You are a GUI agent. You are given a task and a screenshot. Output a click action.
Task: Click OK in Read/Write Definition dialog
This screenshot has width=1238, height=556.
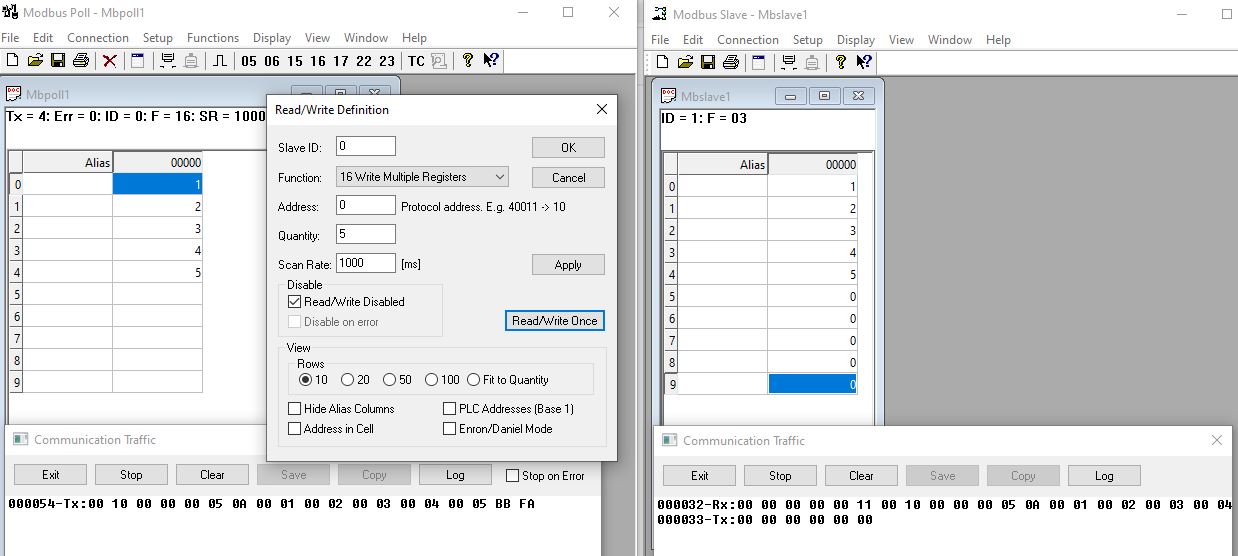(x=568, y=147)
